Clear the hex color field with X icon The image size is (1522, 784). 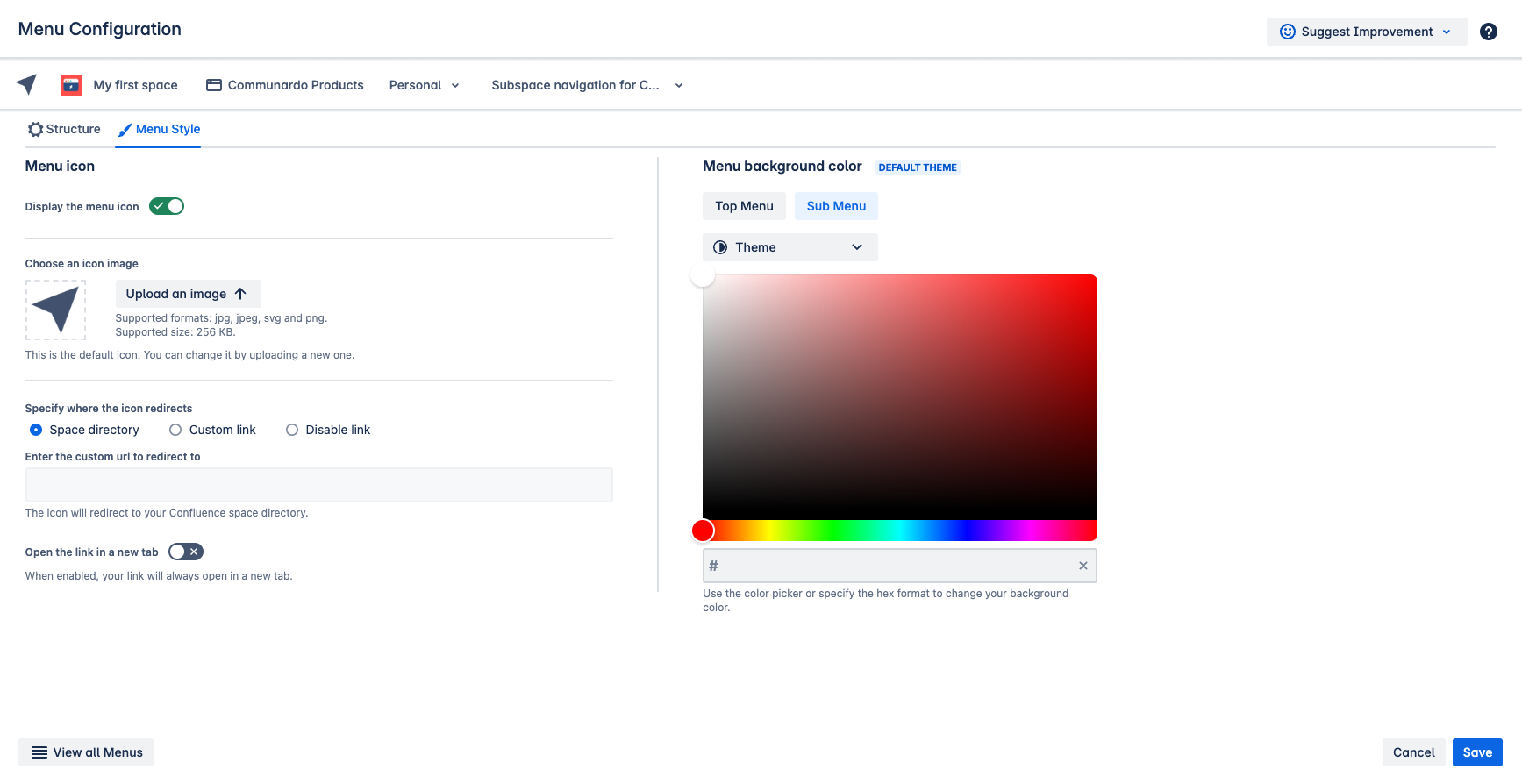[x=1083, y=566]
